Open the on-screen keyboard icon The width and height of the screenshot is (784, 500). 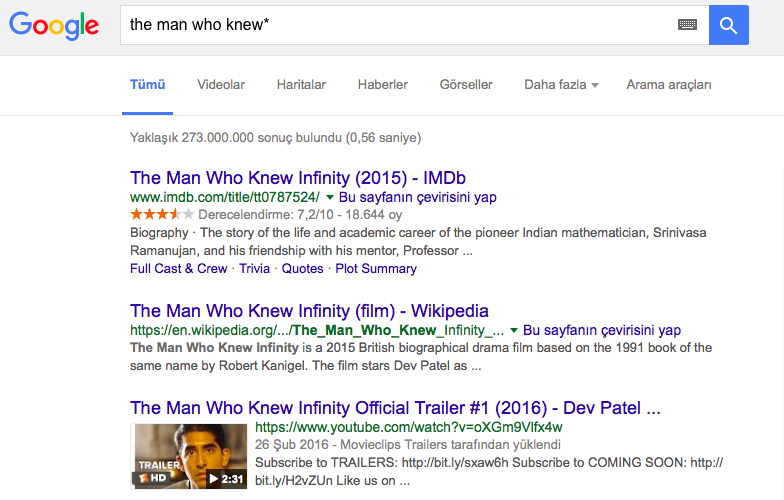click(x=688, y=24)
